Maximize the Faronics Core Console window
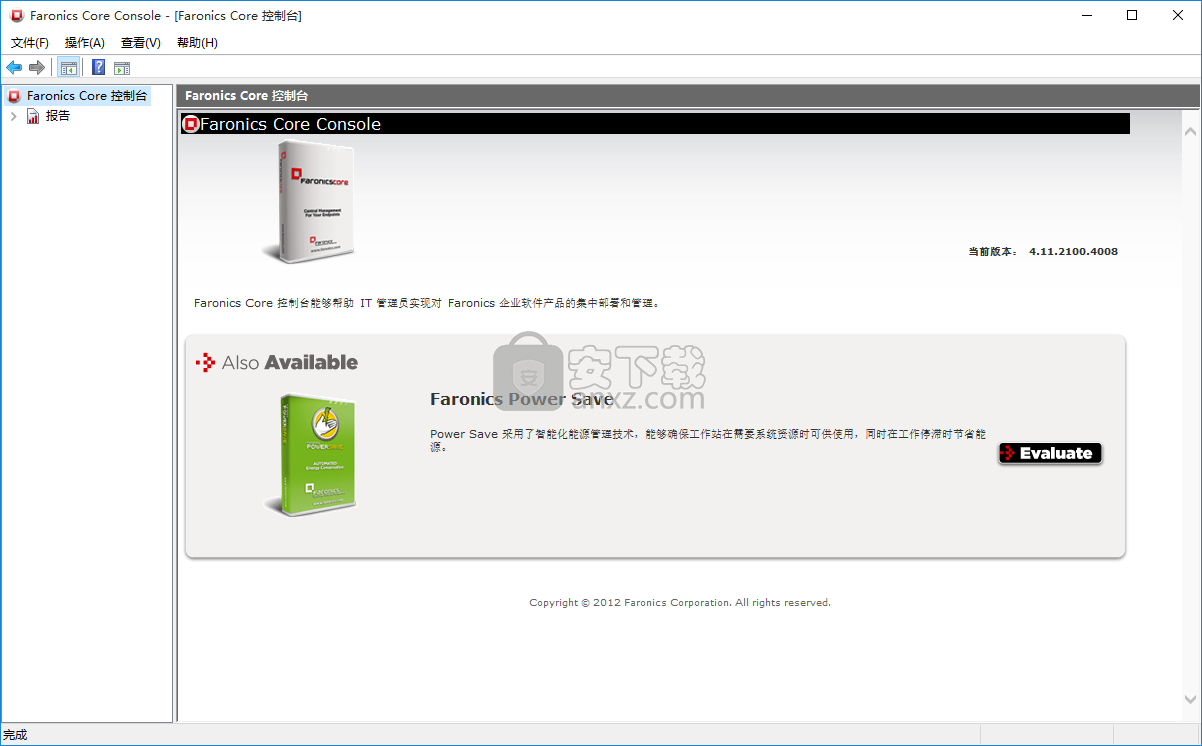 pyautogui.click(x=1132, y=15)
